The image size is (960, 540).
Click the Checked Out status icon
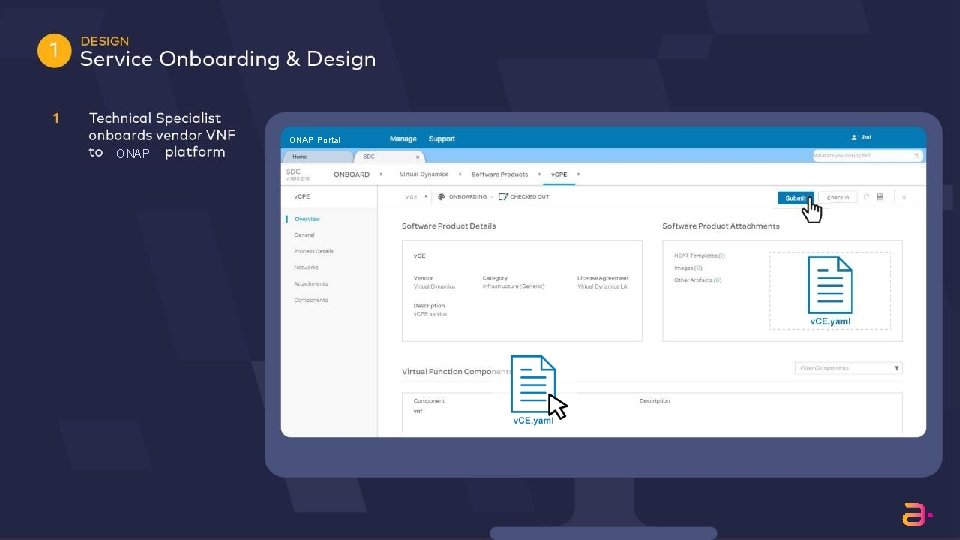coord(503,197)
